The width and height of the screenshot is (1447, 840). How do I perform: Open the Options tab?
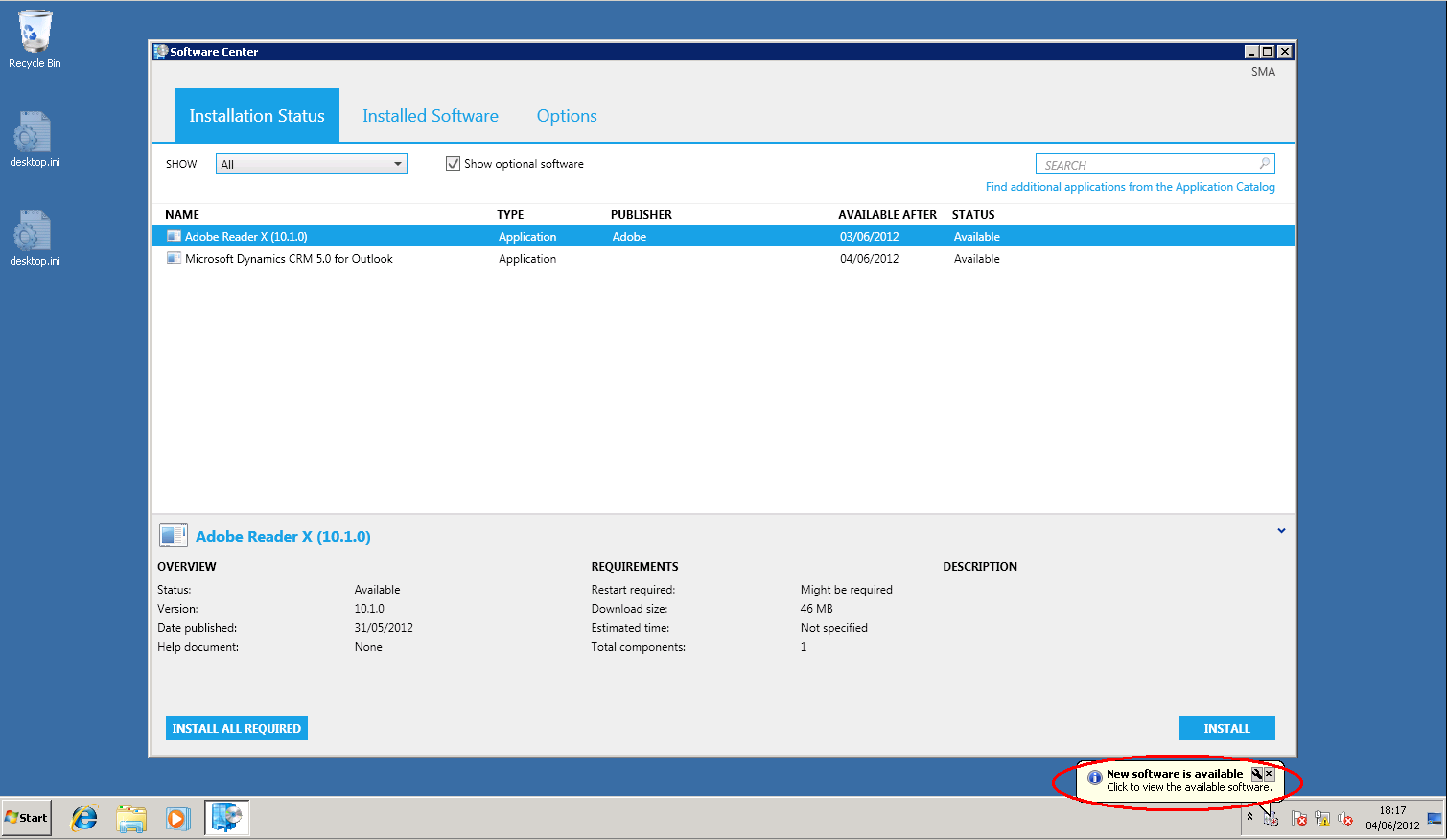(567, 116)
